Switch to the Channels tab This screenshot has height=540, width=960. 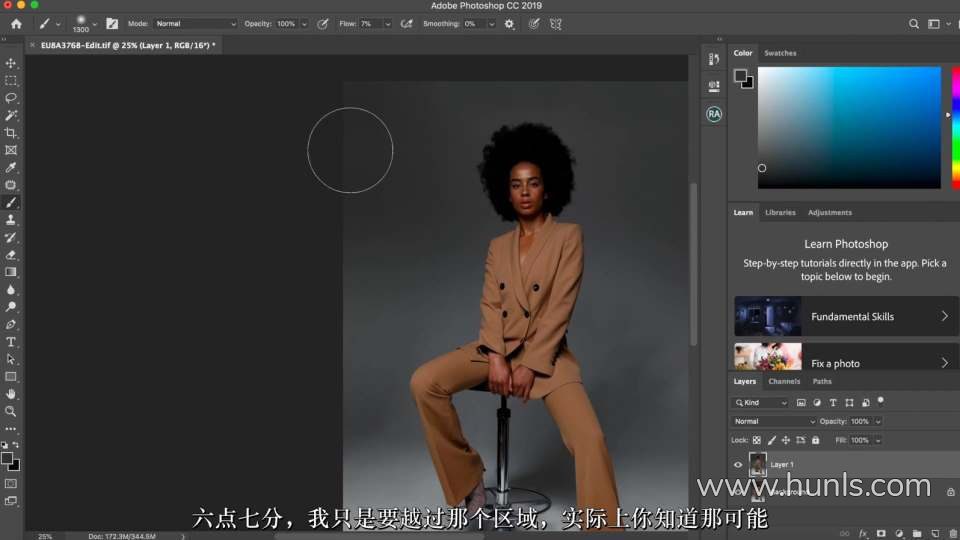784,381
